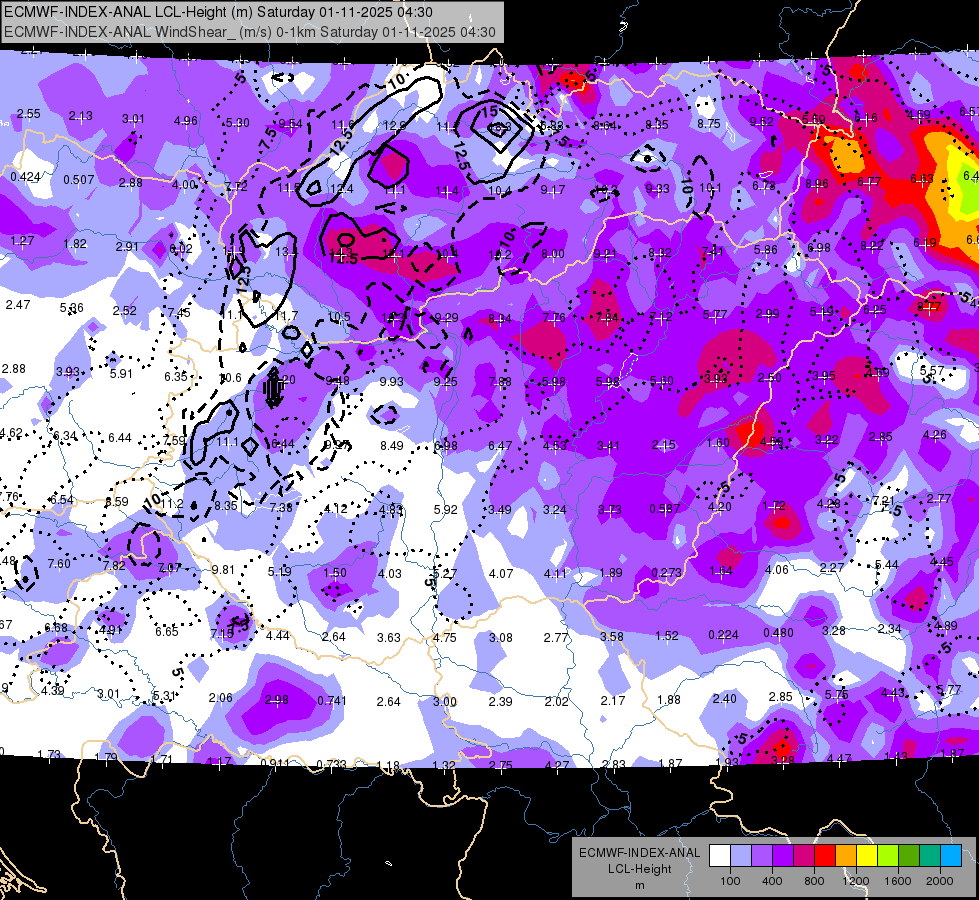Click the wind shear value 5.92

445,509
